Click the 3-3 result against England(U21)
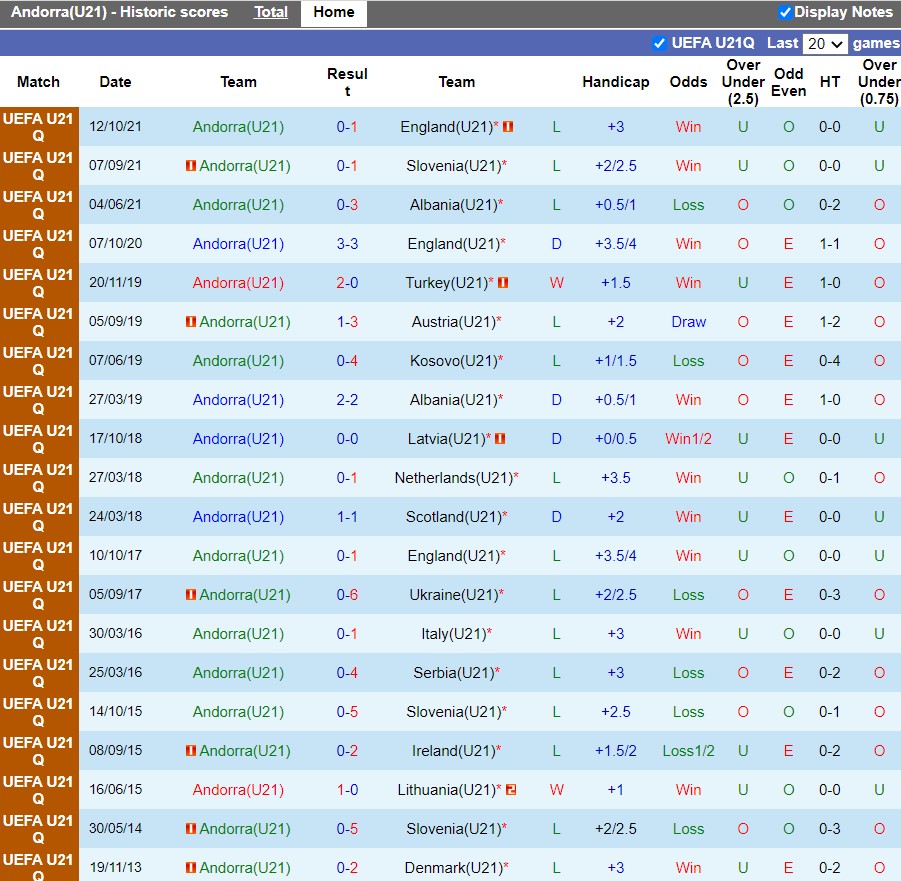This screenshot has height=881, width=901. (x=347, y=244)
